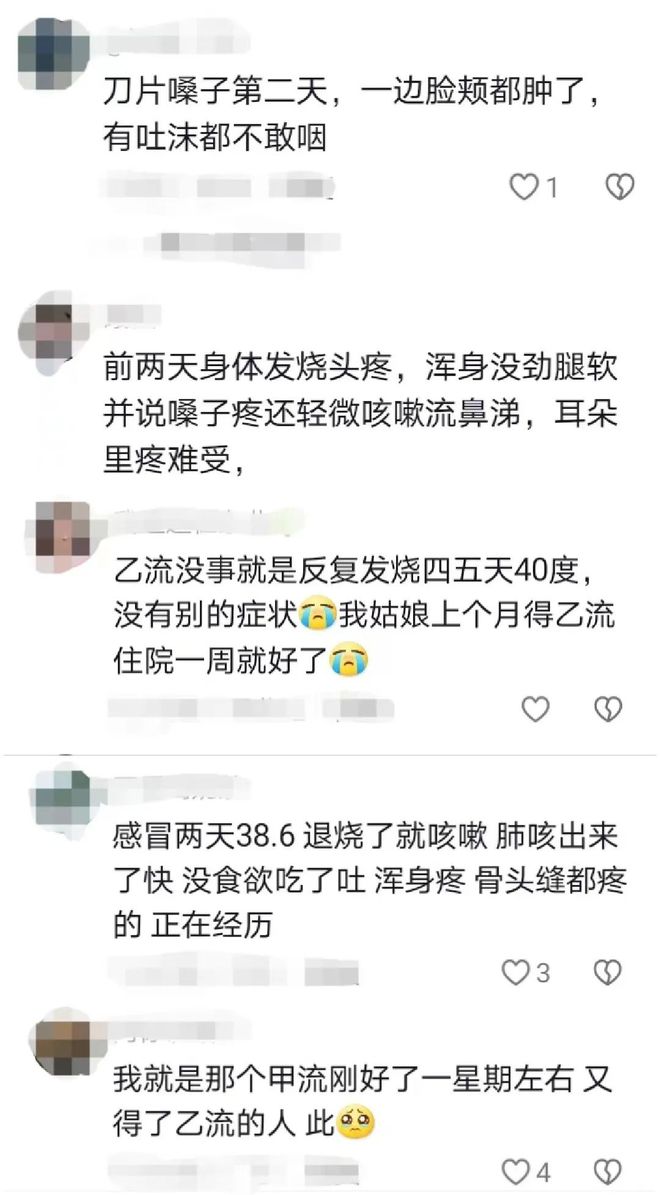The height and width of the screenshot is (1195, 660).
Task: Click the like count 3
Action: (543, 972)
